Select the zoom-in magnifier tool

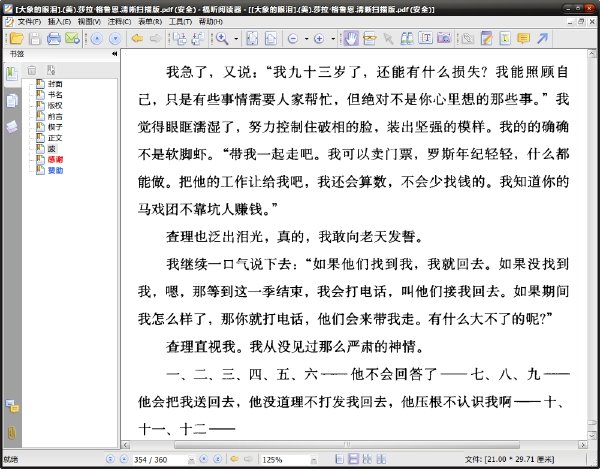click(222, 39)
